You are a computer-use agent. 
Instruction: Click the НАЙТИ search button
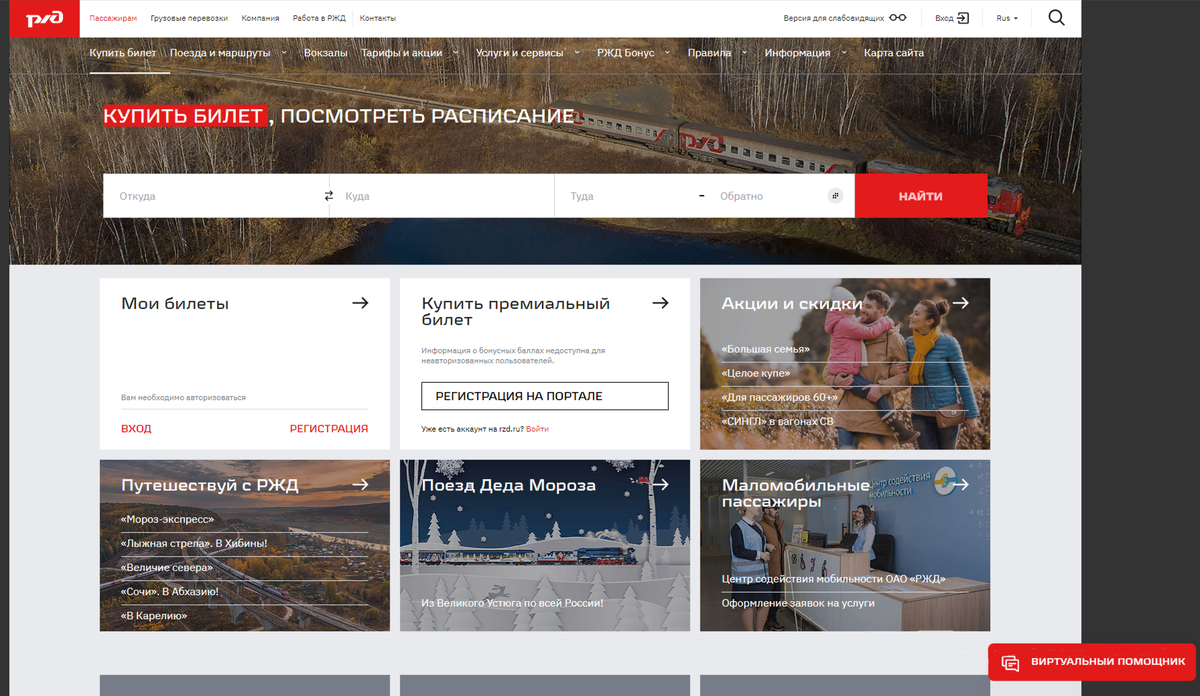921,196
